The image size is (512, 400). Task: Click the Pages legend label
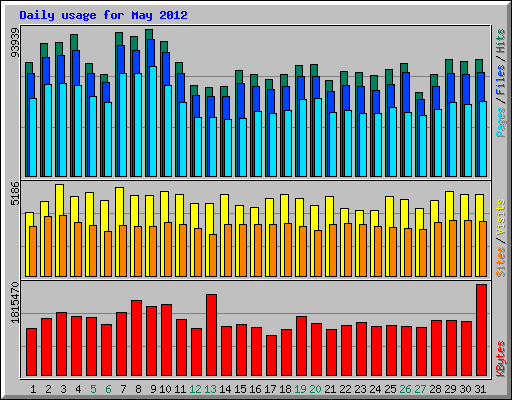click(x=501, y=122)
